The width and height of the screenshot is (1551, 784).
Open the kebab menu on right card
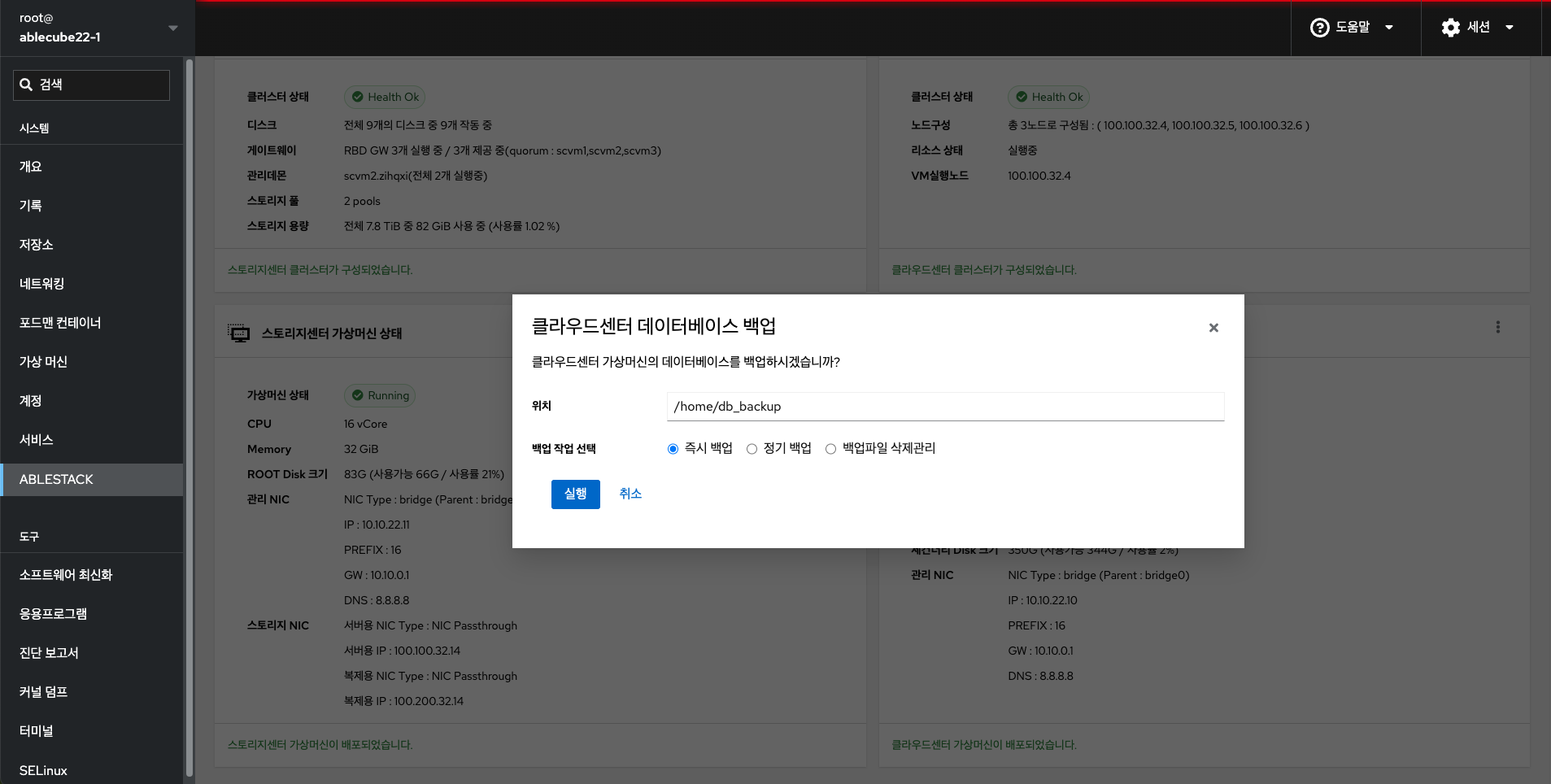1497,327
